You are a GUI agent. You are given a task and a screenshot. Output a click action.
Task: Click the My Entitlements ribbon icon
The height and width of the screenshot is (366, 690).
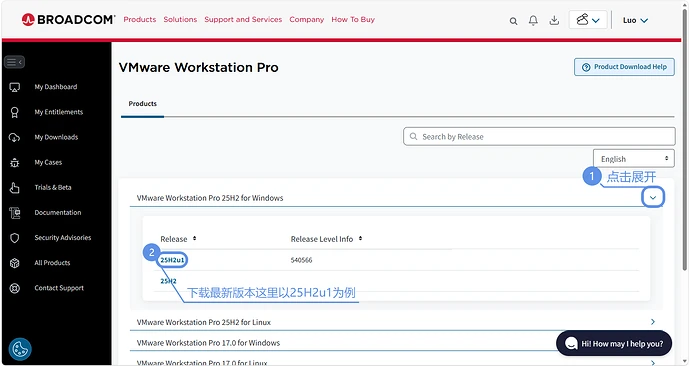click(x=15, y=112)
